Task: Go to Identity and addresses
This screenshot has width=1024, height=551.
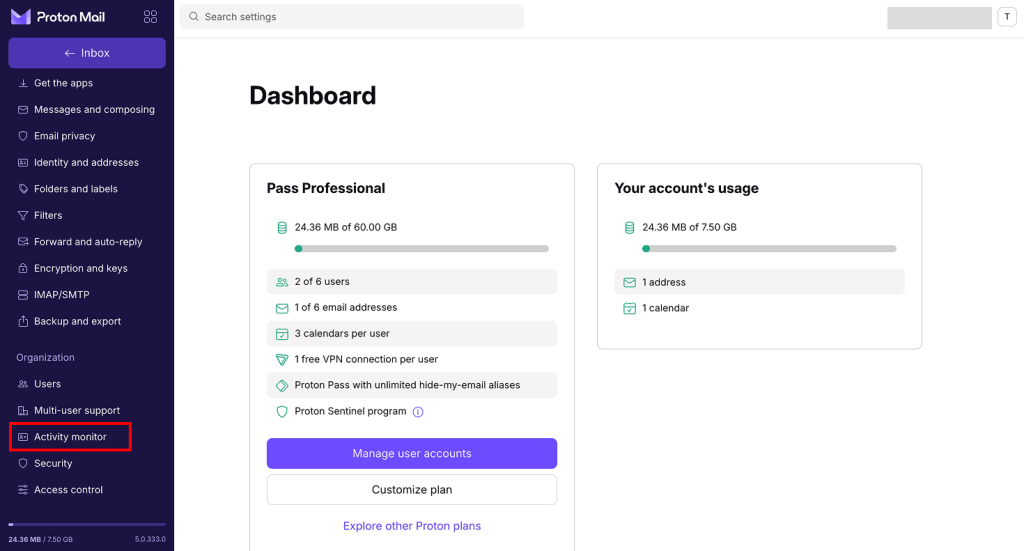Action: [86, 162]
